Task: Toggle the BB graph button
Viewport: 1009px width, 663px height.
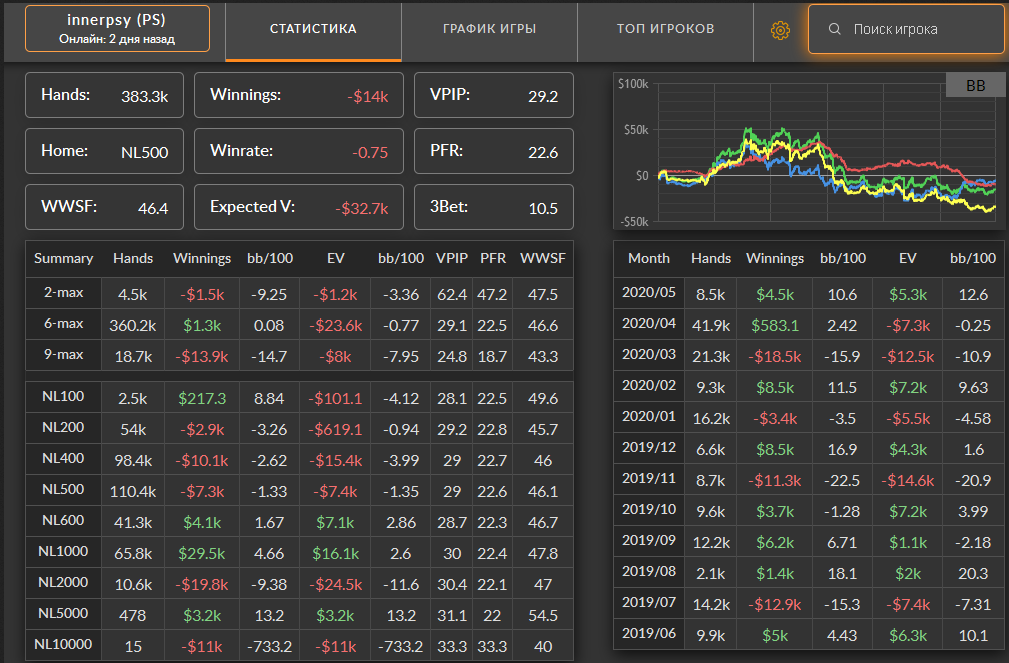Action: (975, 86)
